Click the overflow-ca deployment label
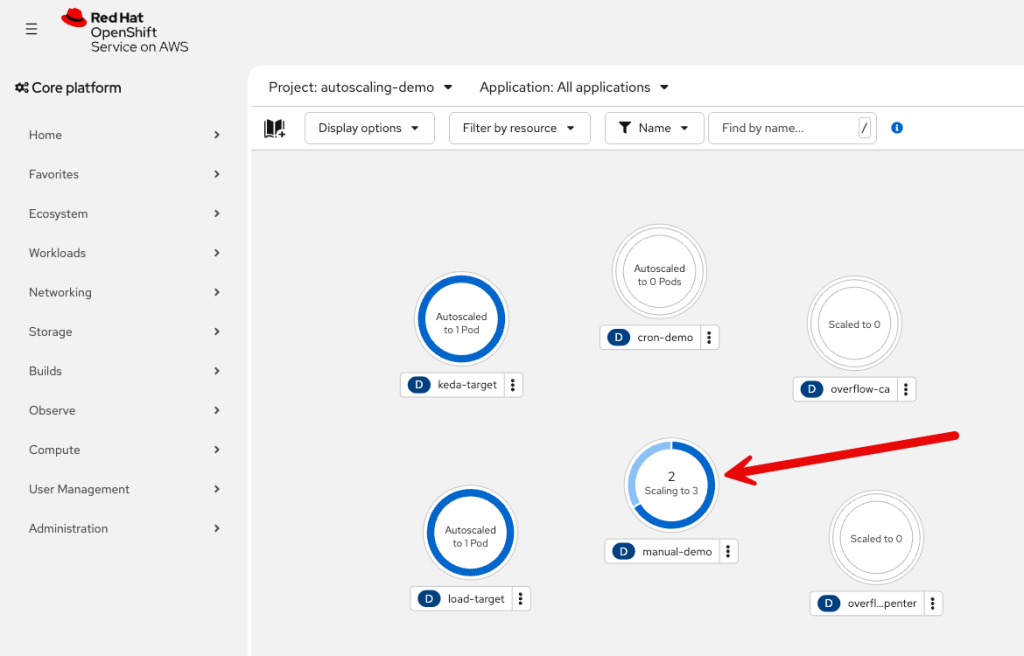 coord(860,389)
